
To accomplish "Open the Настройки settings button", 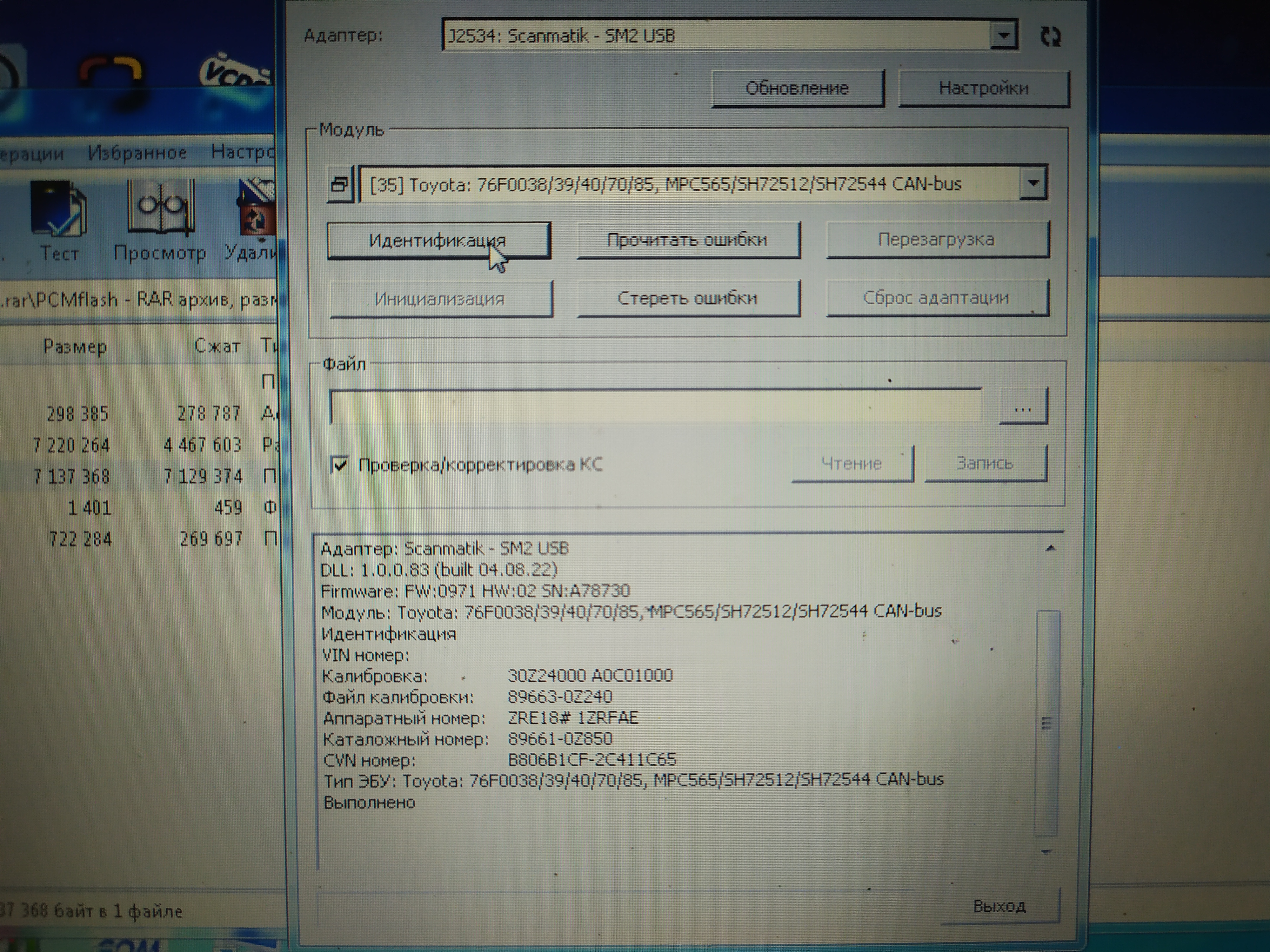I will 983,88.
